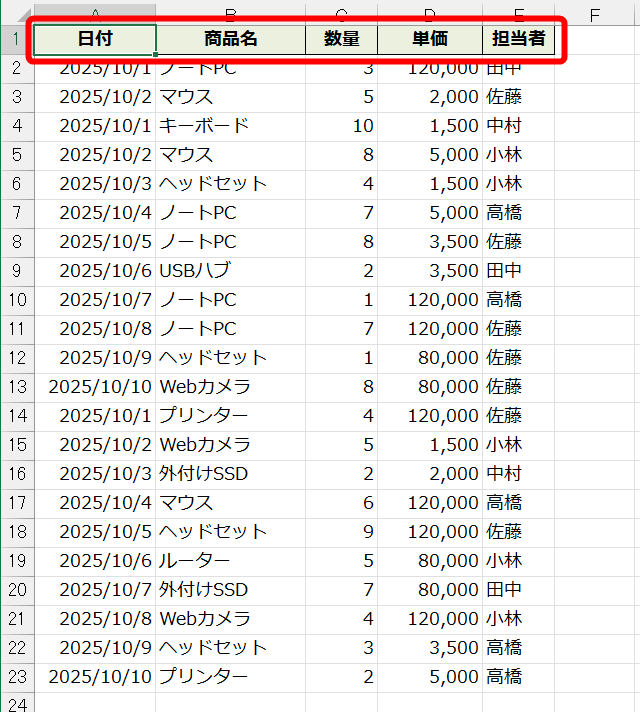Click プリンター in row 23

point(231,677)
